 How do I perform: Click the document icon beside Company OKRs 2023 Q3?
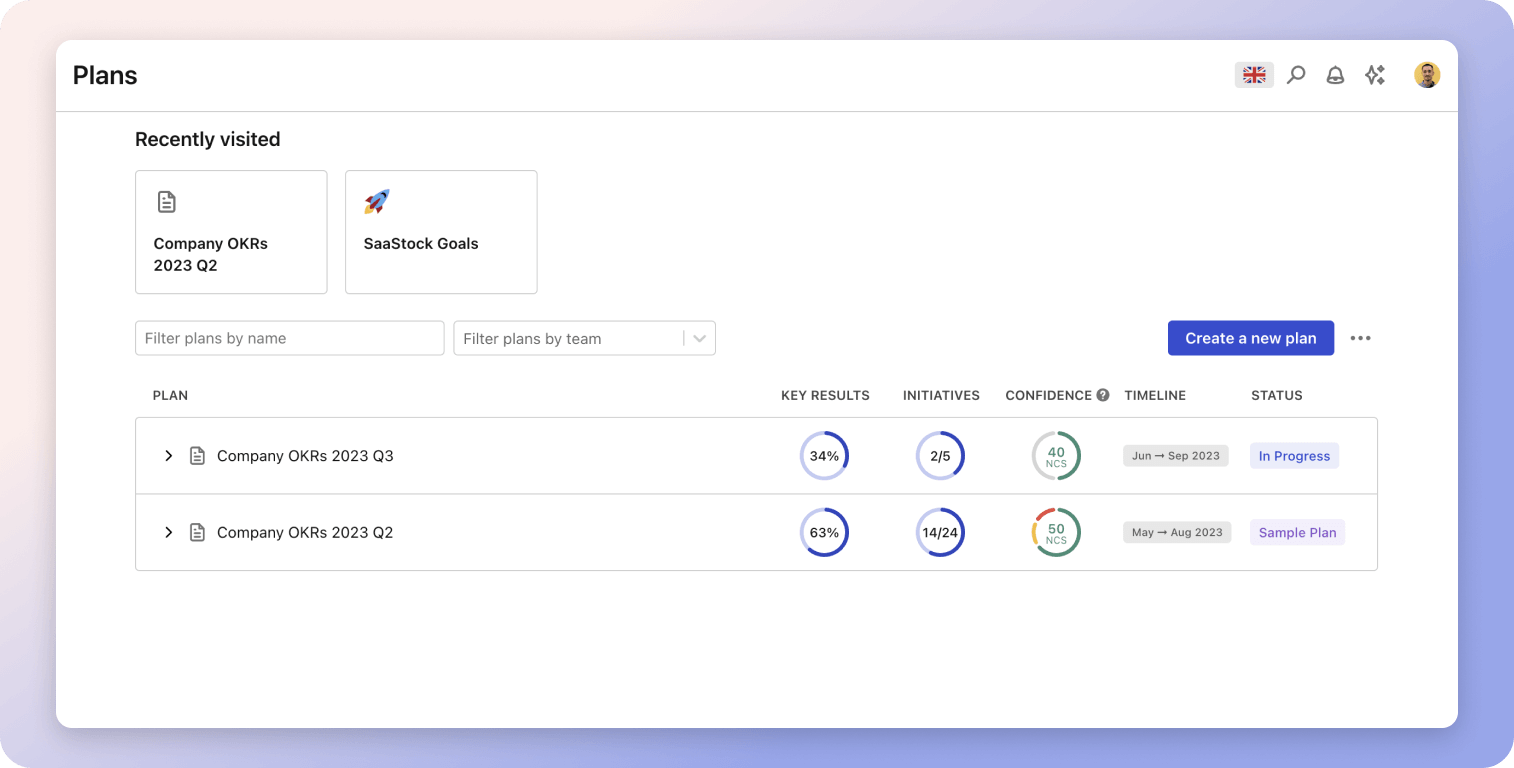[198, 456]
